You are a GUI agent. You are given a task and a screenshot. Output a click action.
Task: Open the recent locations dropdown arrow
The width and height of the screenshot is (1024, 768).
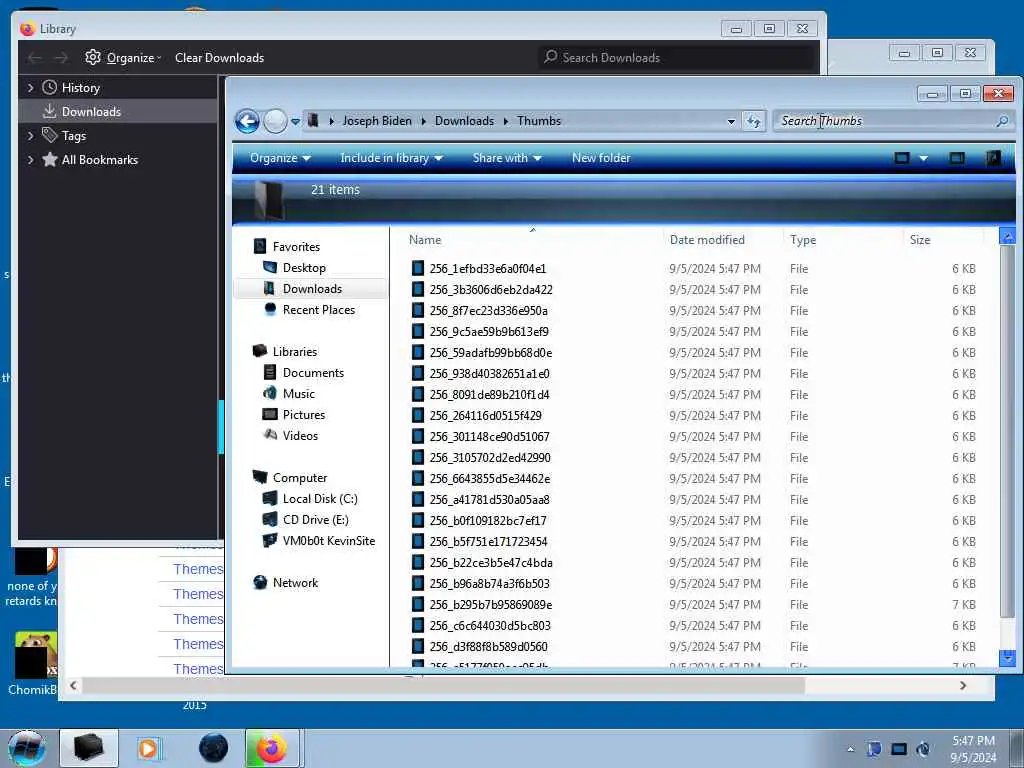click(295, 121)
